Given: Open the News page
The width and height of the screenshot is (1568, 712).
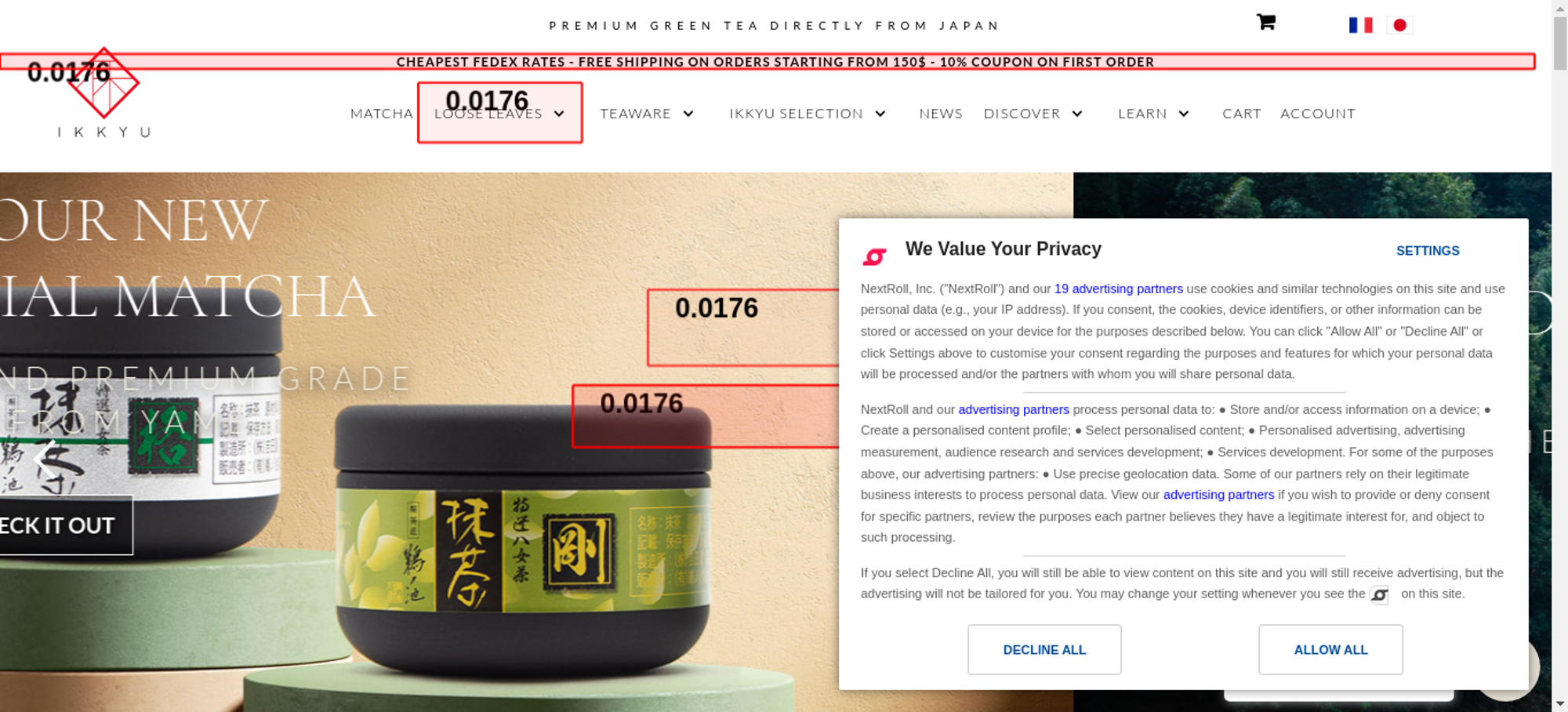Looking at the screenshot, I should click(x=941, y=114).
